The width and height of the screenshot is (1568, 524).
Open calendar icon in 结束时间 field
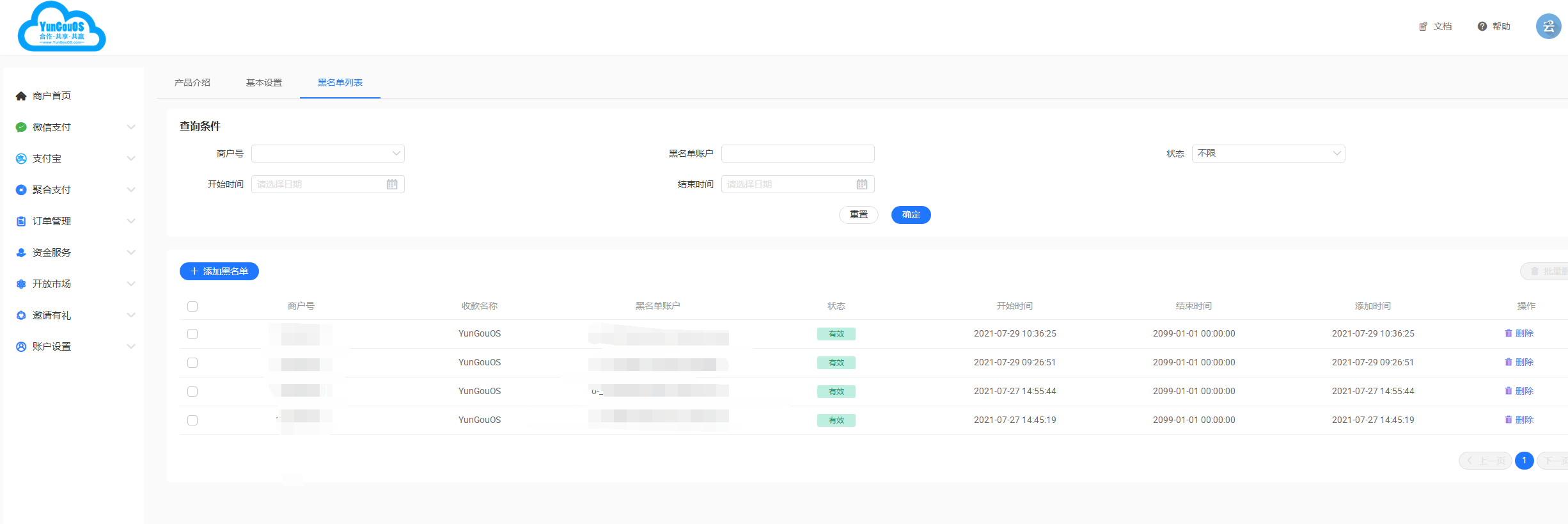pyautogui.click(x=862, y=184)
